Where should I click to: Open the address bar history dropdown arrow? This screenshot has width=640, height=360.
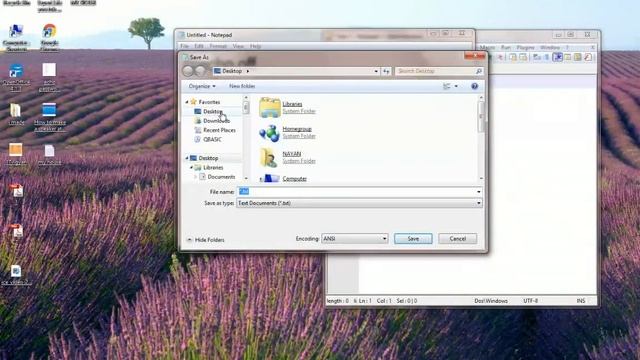(x=376, y=71)
